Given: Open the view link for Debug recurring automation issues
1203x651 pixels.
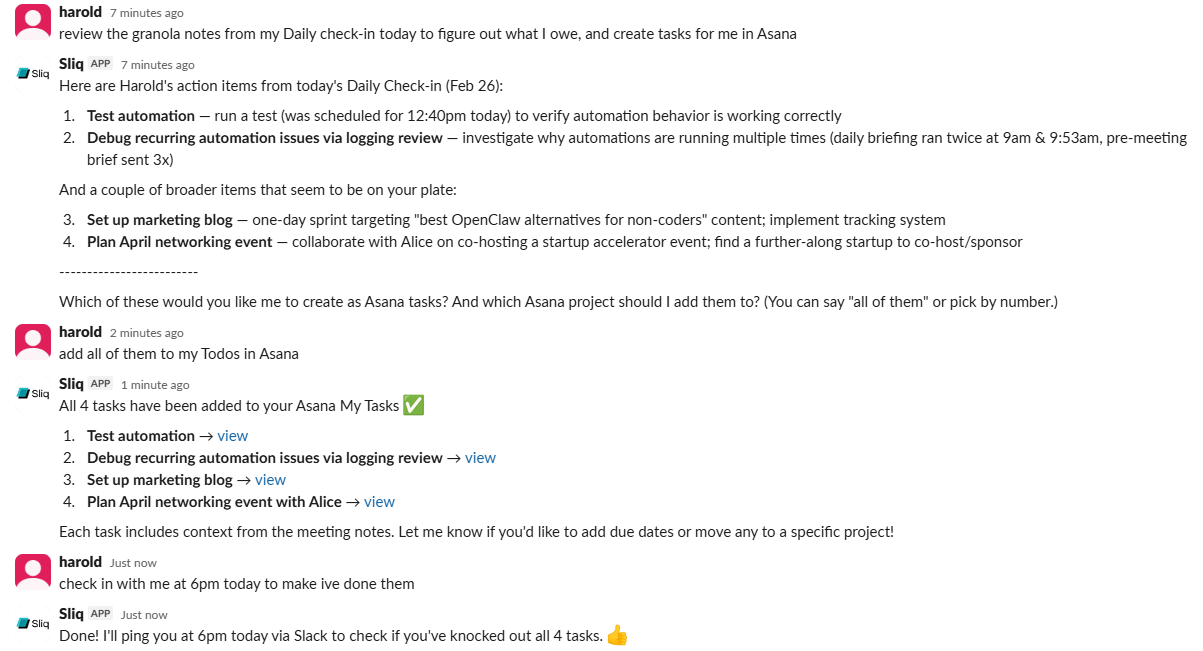Looking at the screenshot, I should pos(480,457).
